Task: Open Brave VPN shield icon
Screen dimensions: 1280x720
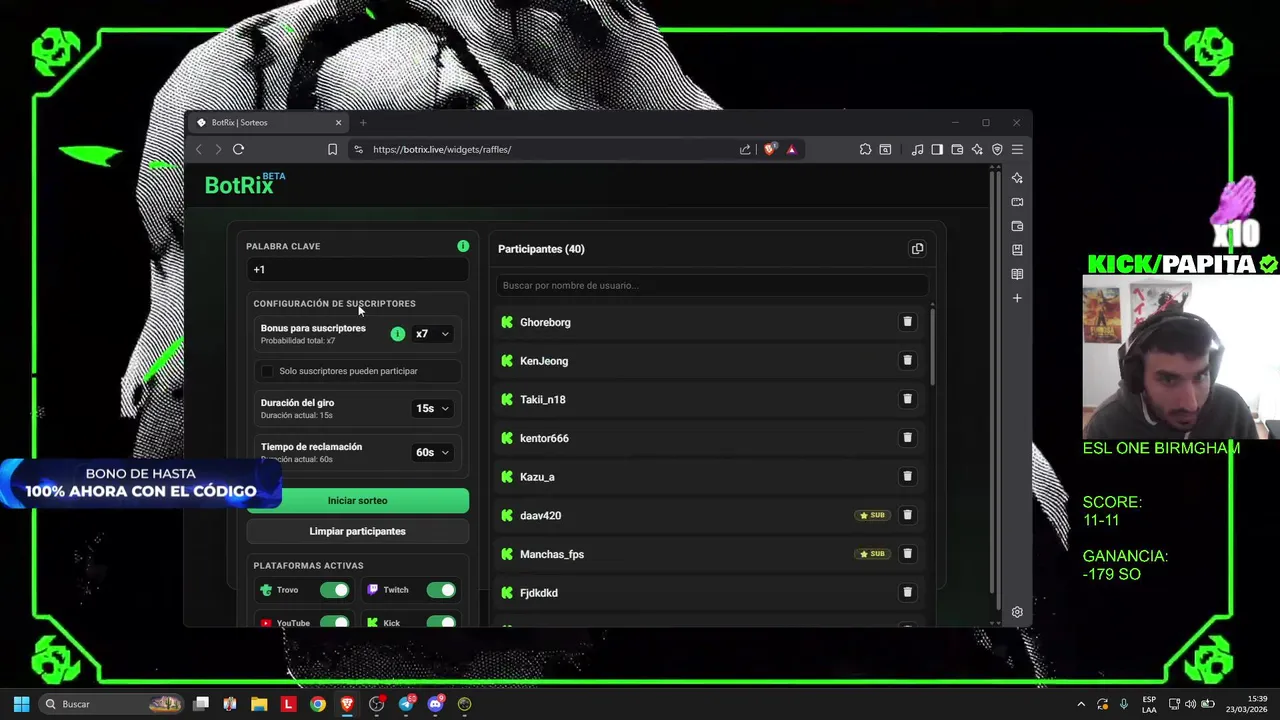Action: point(997,149)
